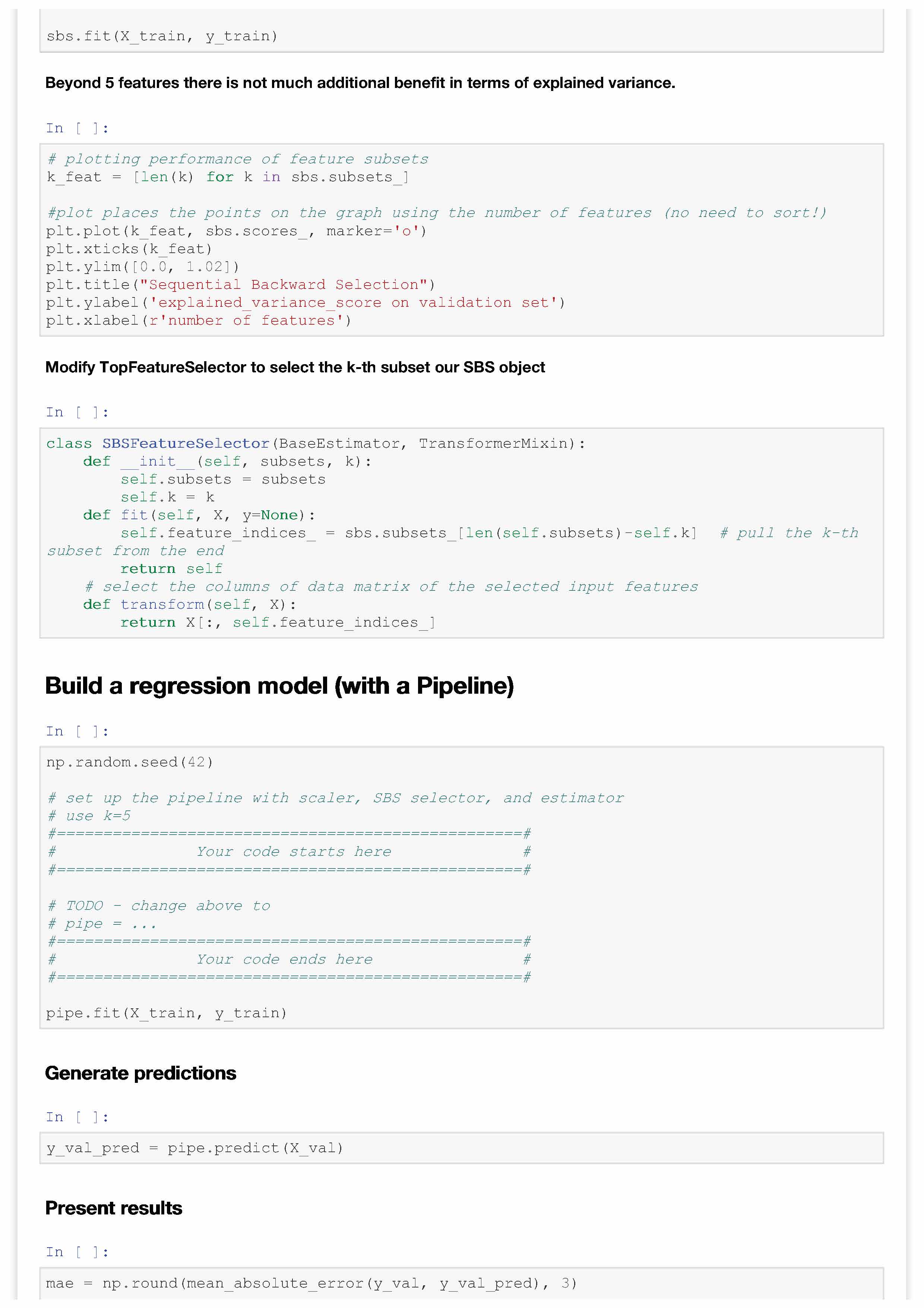Click the 'return X[:, self.feature_indices_]' line
The height and width of the screenshot is (1308, 924).
tap(277, 622)
